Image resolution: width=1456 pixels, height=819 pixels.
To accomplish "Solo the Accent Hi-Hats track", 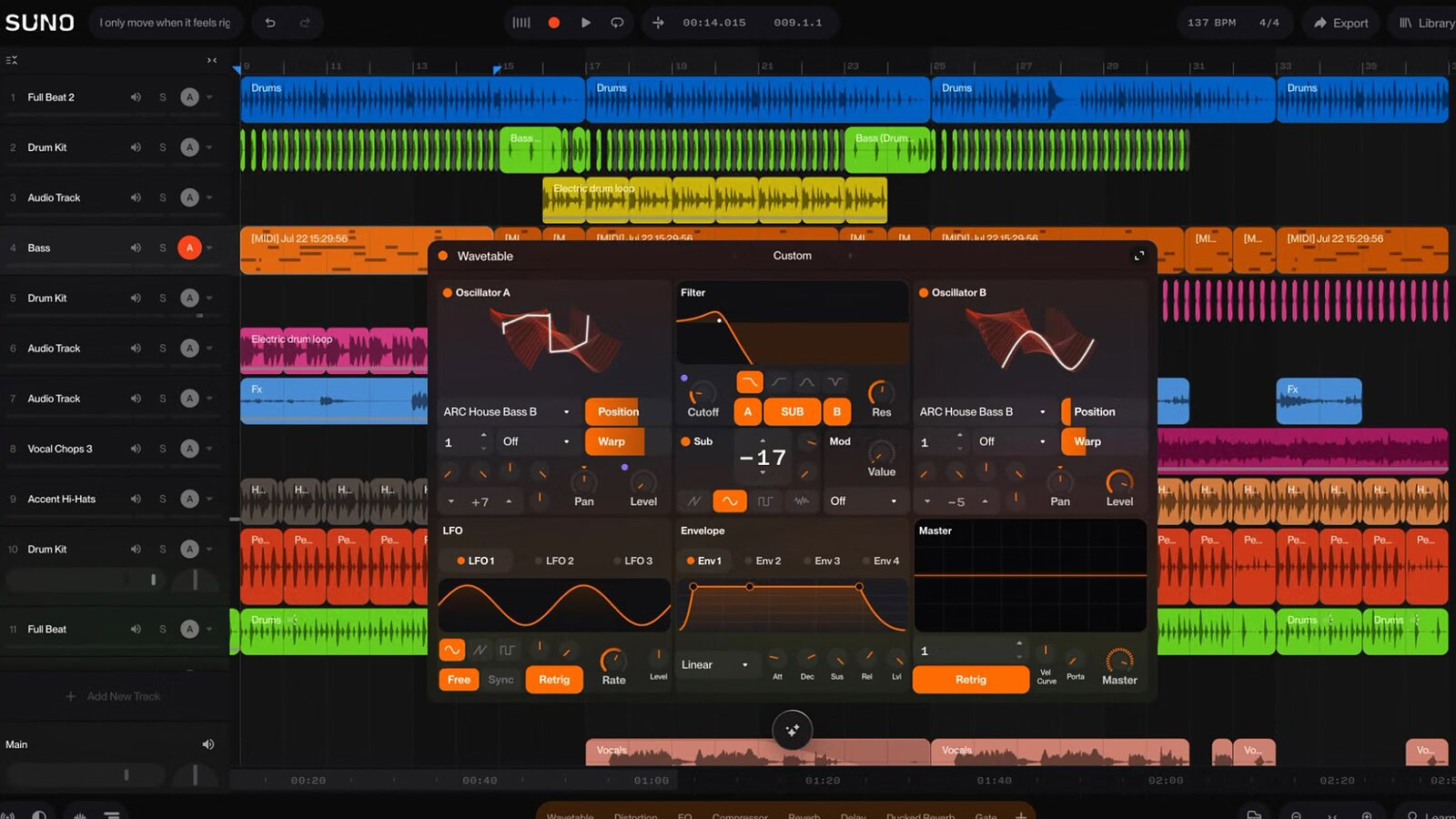I will (163, 499).
